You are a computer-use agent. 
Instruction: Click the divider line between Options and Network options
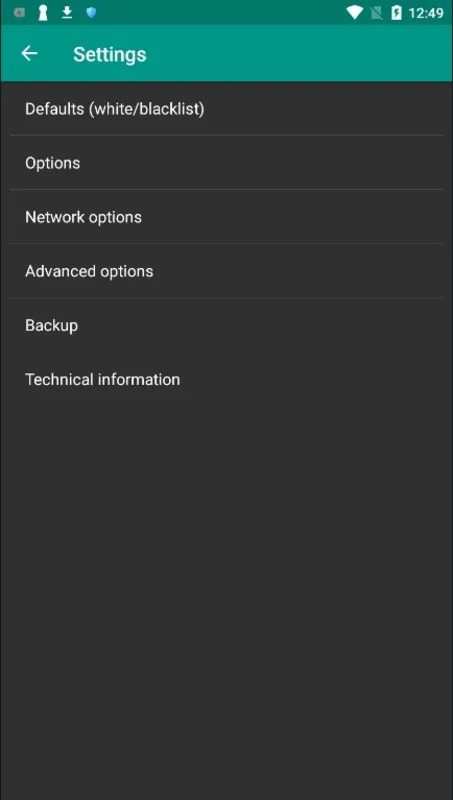[x=226, y=189]
